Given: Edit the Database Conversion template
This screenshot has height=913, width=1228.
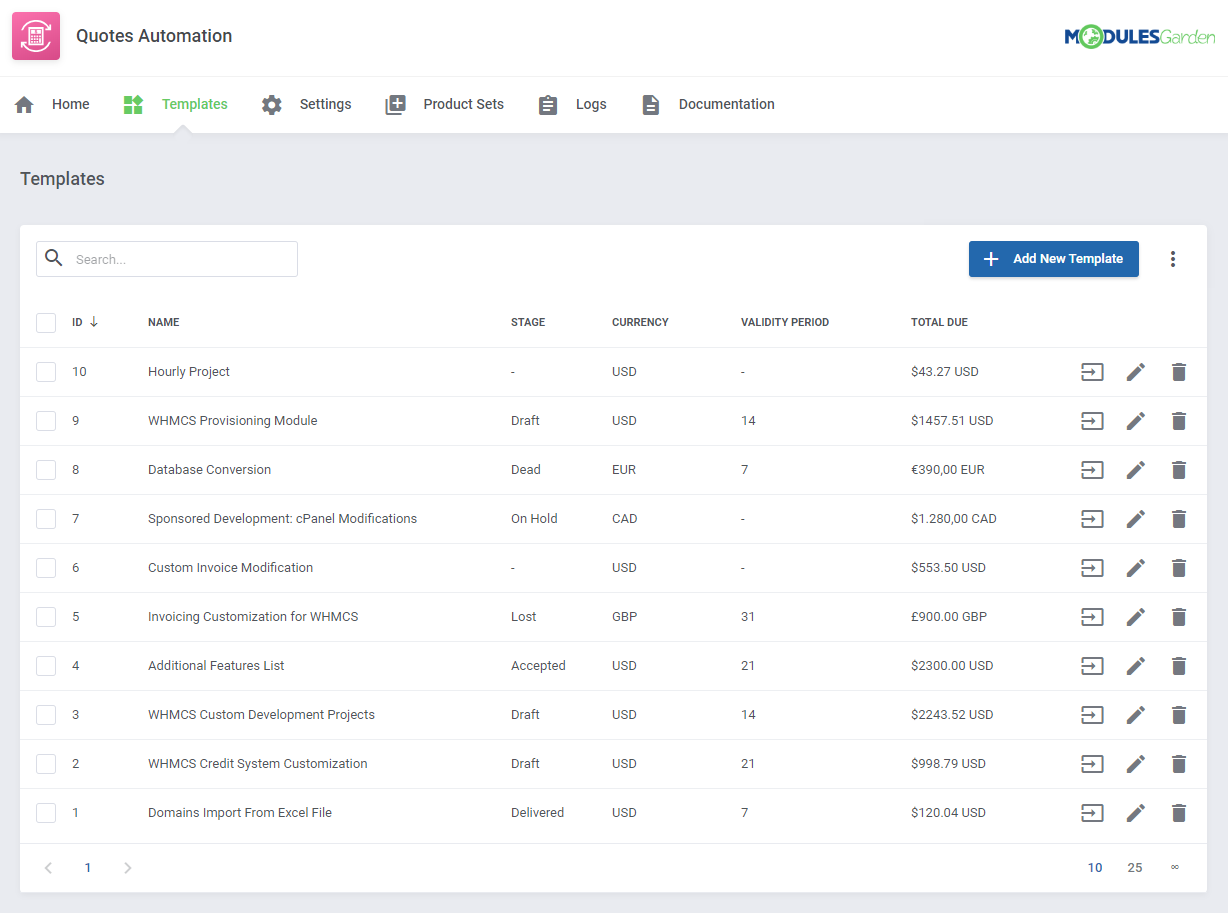Looking at the screenshot, I should pyautogui.click(x=1135, y=469).
